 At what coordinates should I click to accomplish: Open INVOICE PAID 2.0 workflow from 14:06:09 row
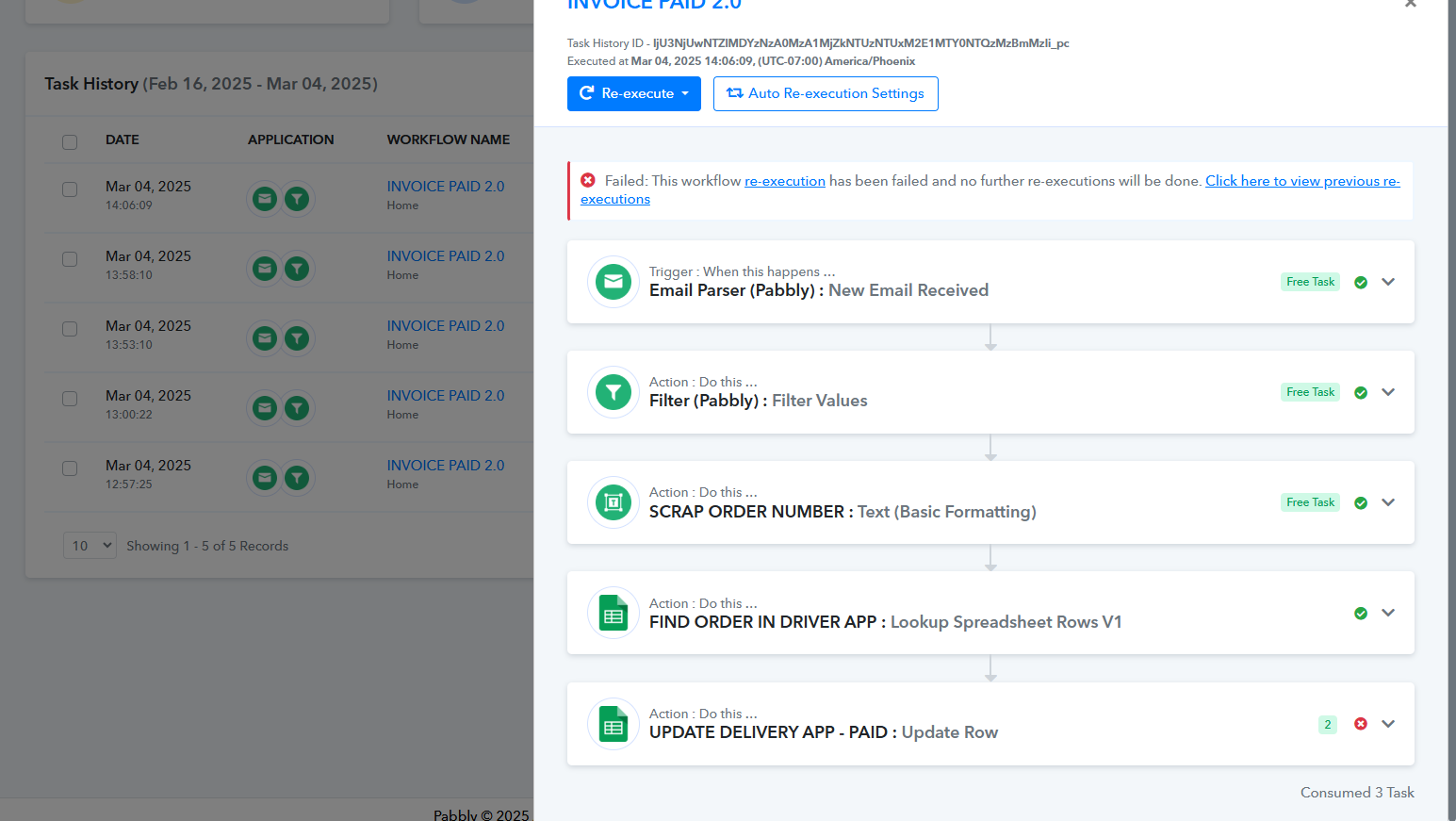click(x=446, y=187)
